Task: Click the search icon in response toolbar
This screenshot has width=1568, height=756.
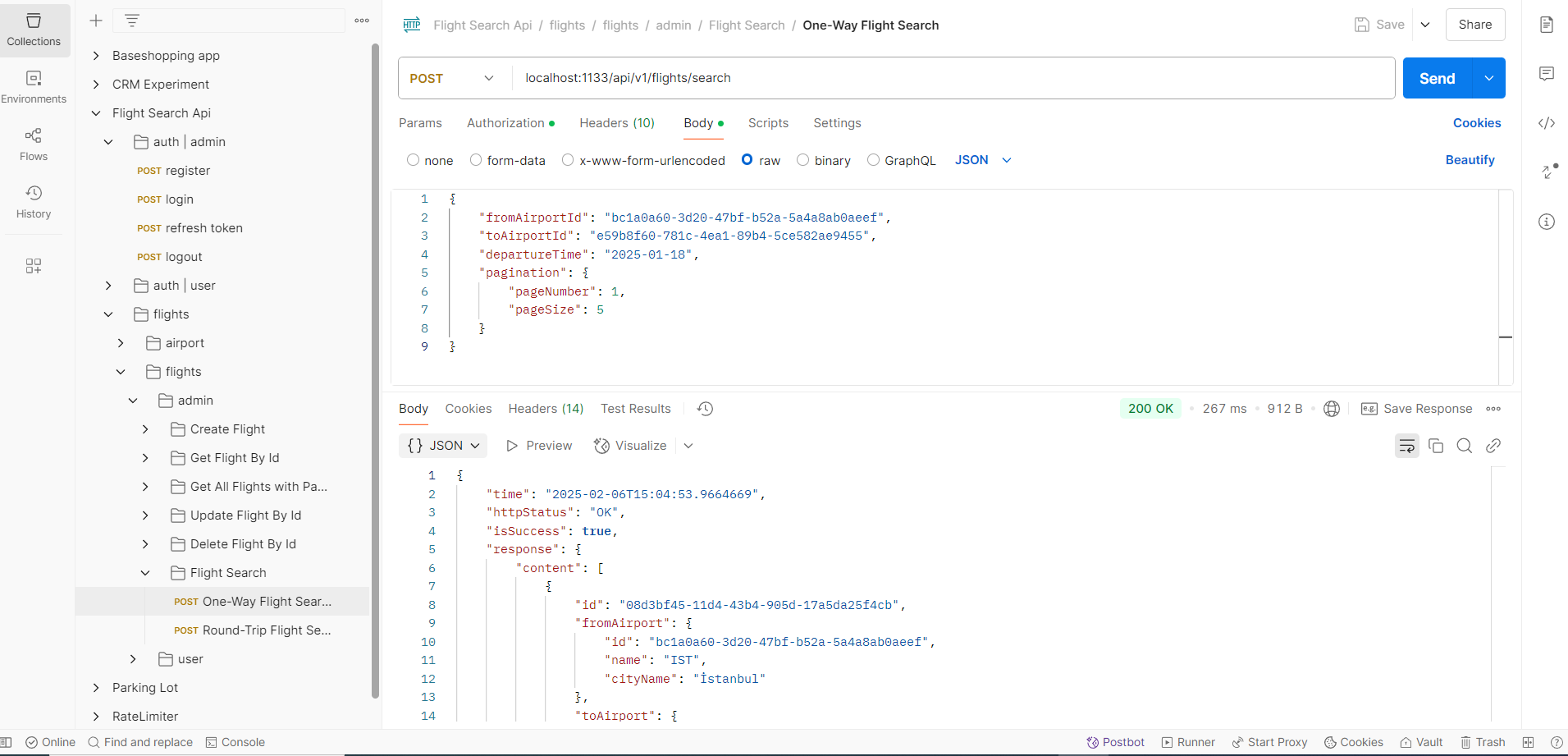Action: click(x=1465, y=446)
